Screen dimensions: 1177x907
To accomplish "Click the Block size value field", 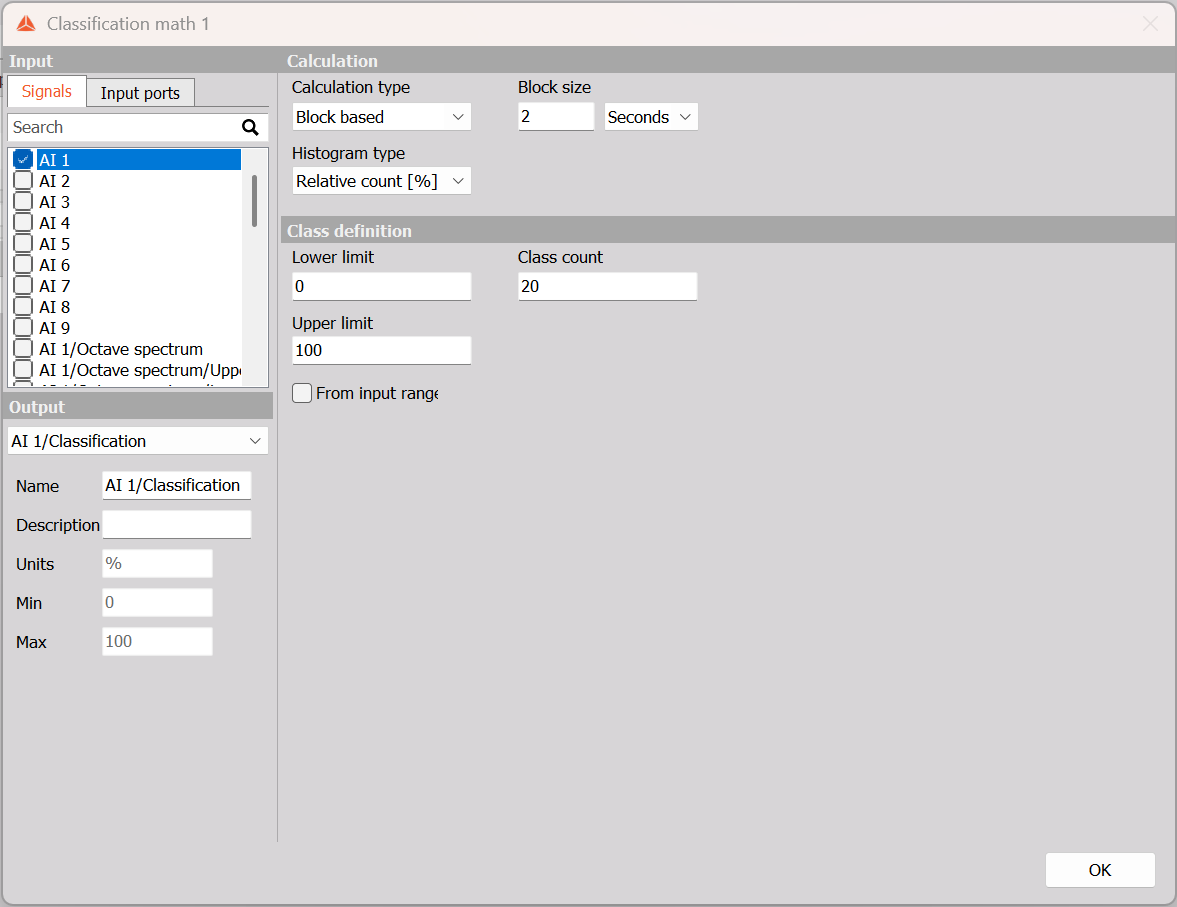I will (x=555, y=117).
